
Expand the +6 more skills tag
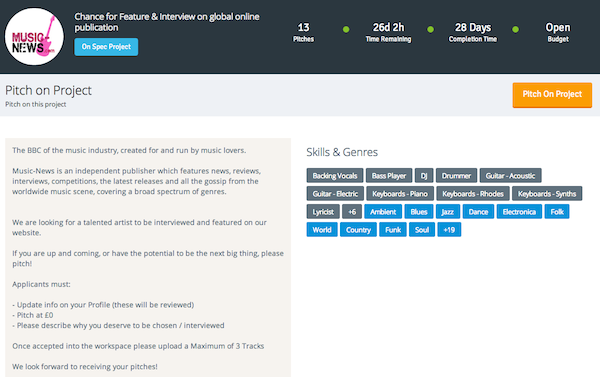pos(352,212)
